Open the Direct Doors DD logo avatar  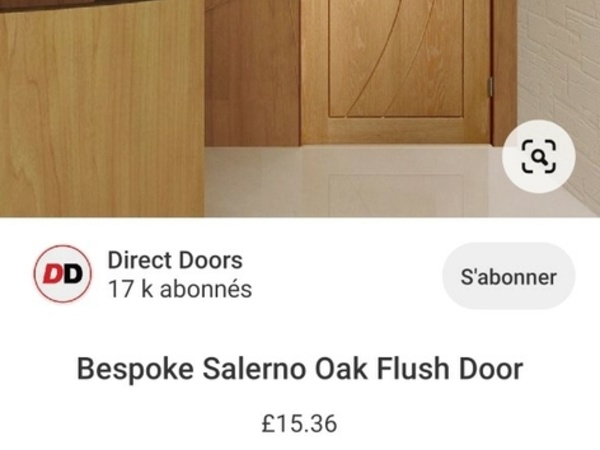pyautogui.click(x=63, y=274)
